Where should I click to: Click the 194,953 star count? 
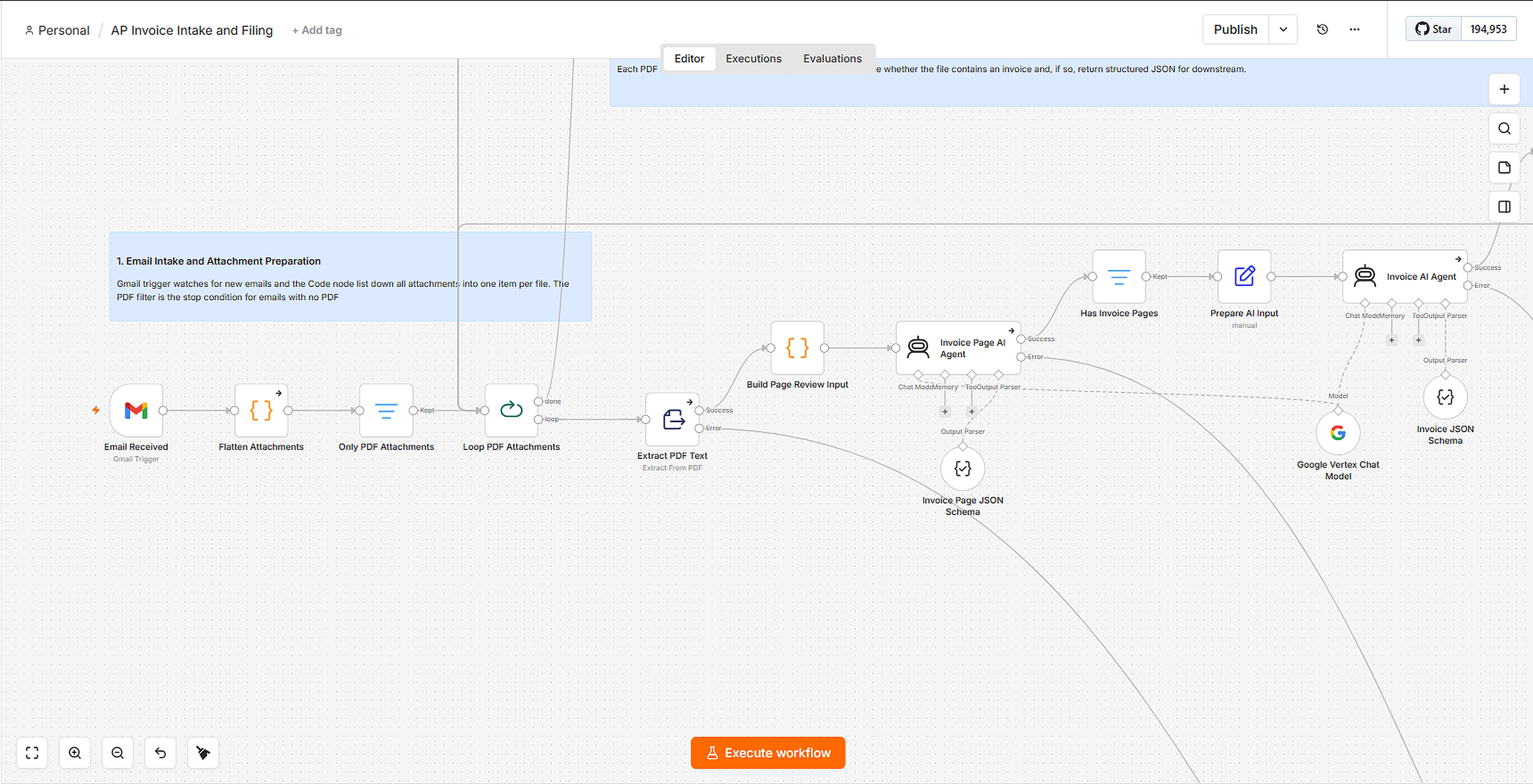coord(1488,29)
